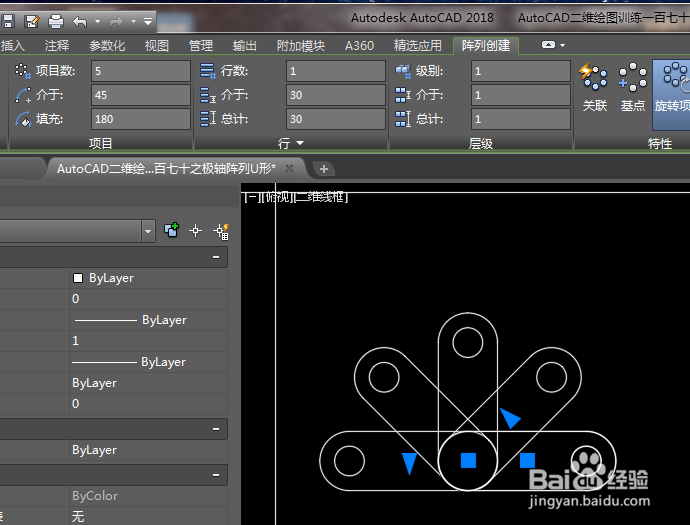
Task: Click the level 介于 field showing 1
Action: (x=521, y=95)
